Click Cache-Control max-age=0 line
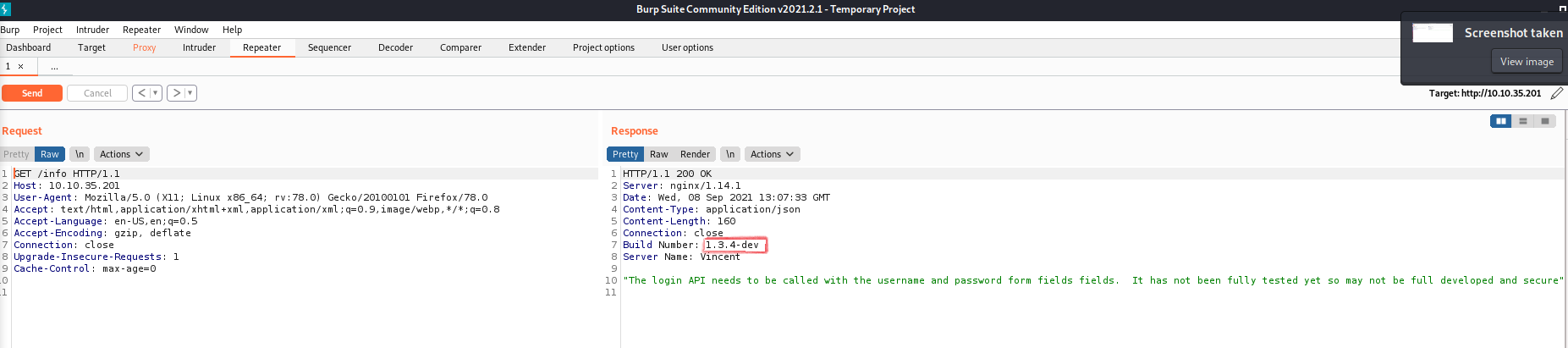Viewport: 1568px width, 348px height. 85,268
